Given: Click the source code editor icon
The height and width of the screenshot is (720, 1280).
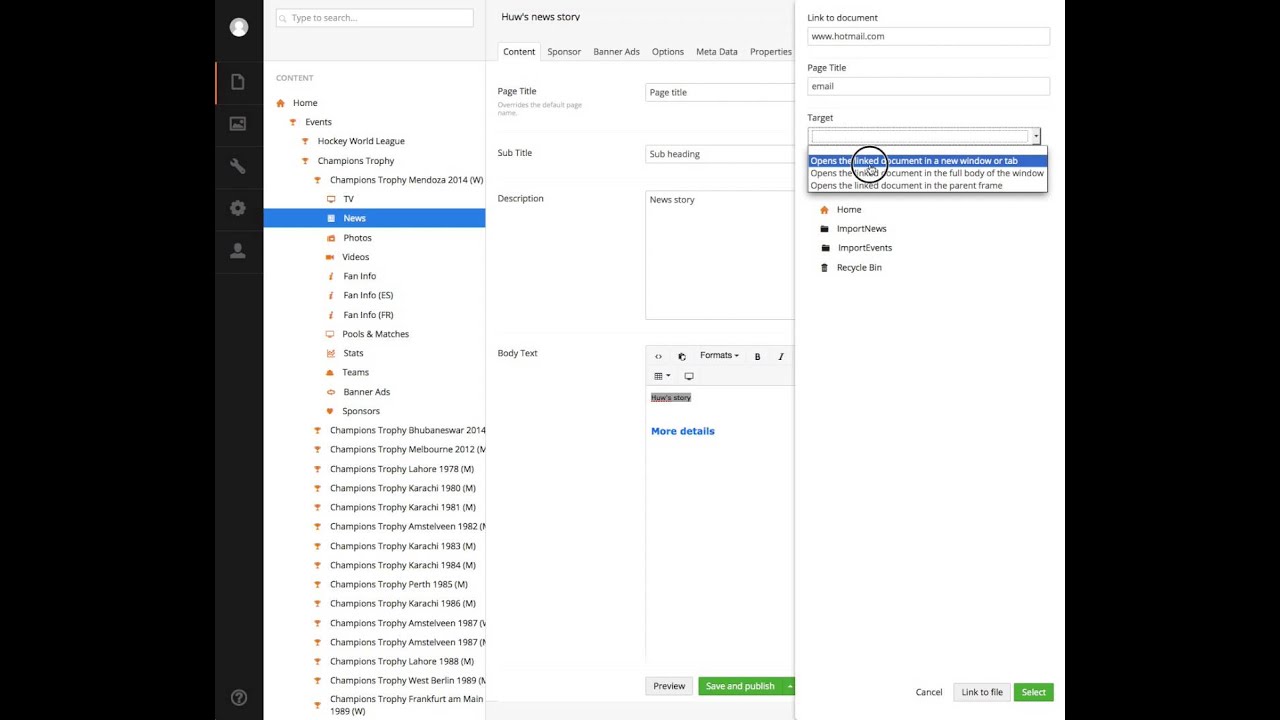Looking at the screenshot, I should tap(658, 356).
